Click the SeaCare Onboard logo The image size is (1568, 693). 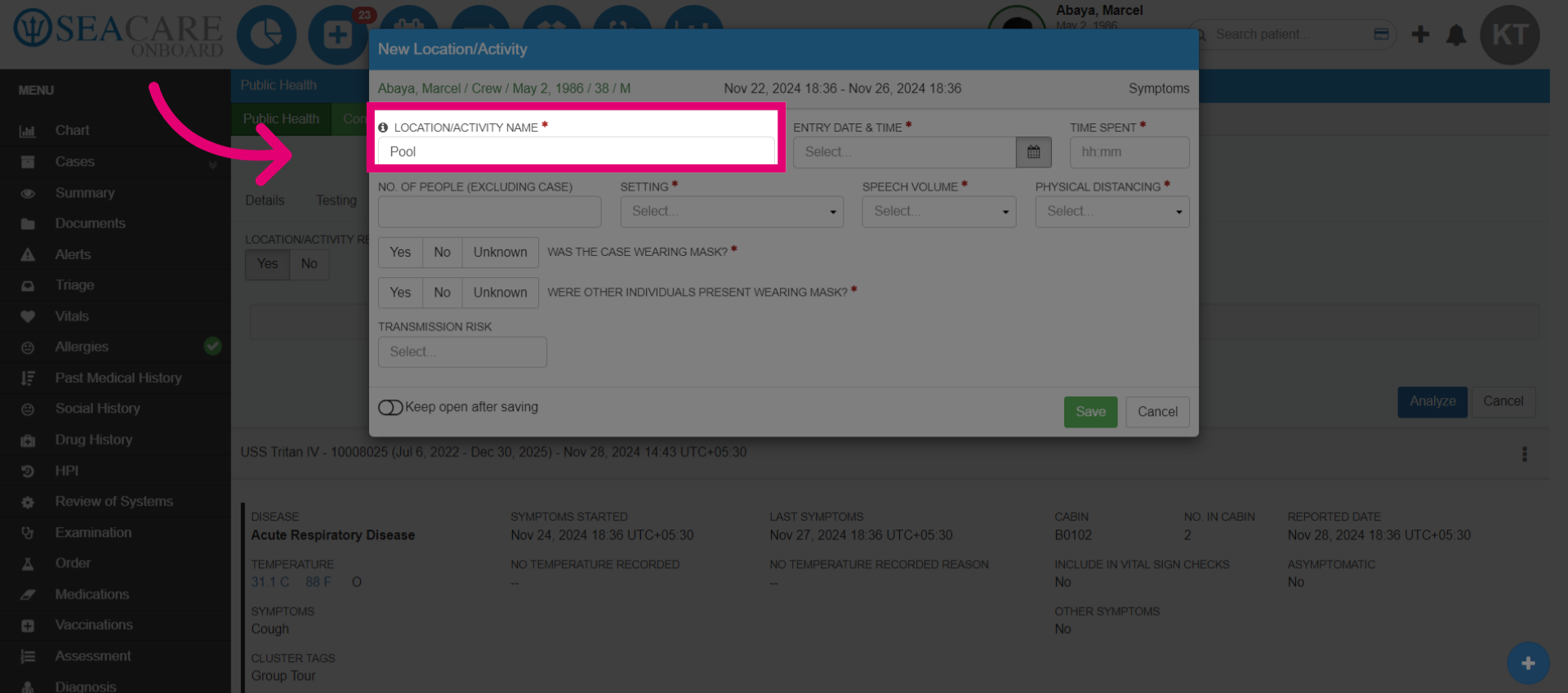(x=118, y=34)
